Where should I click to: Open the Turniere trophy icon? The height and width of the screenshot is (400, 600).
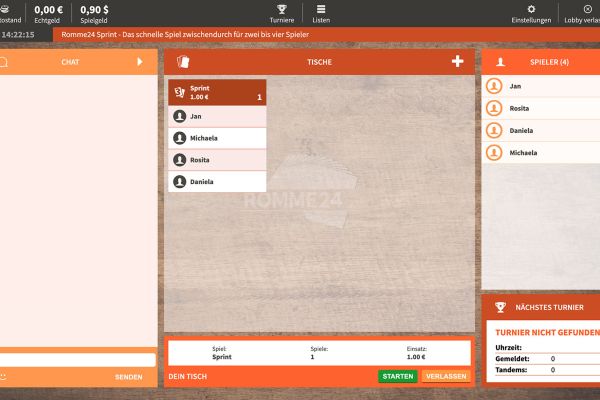[x=280, y=9]
